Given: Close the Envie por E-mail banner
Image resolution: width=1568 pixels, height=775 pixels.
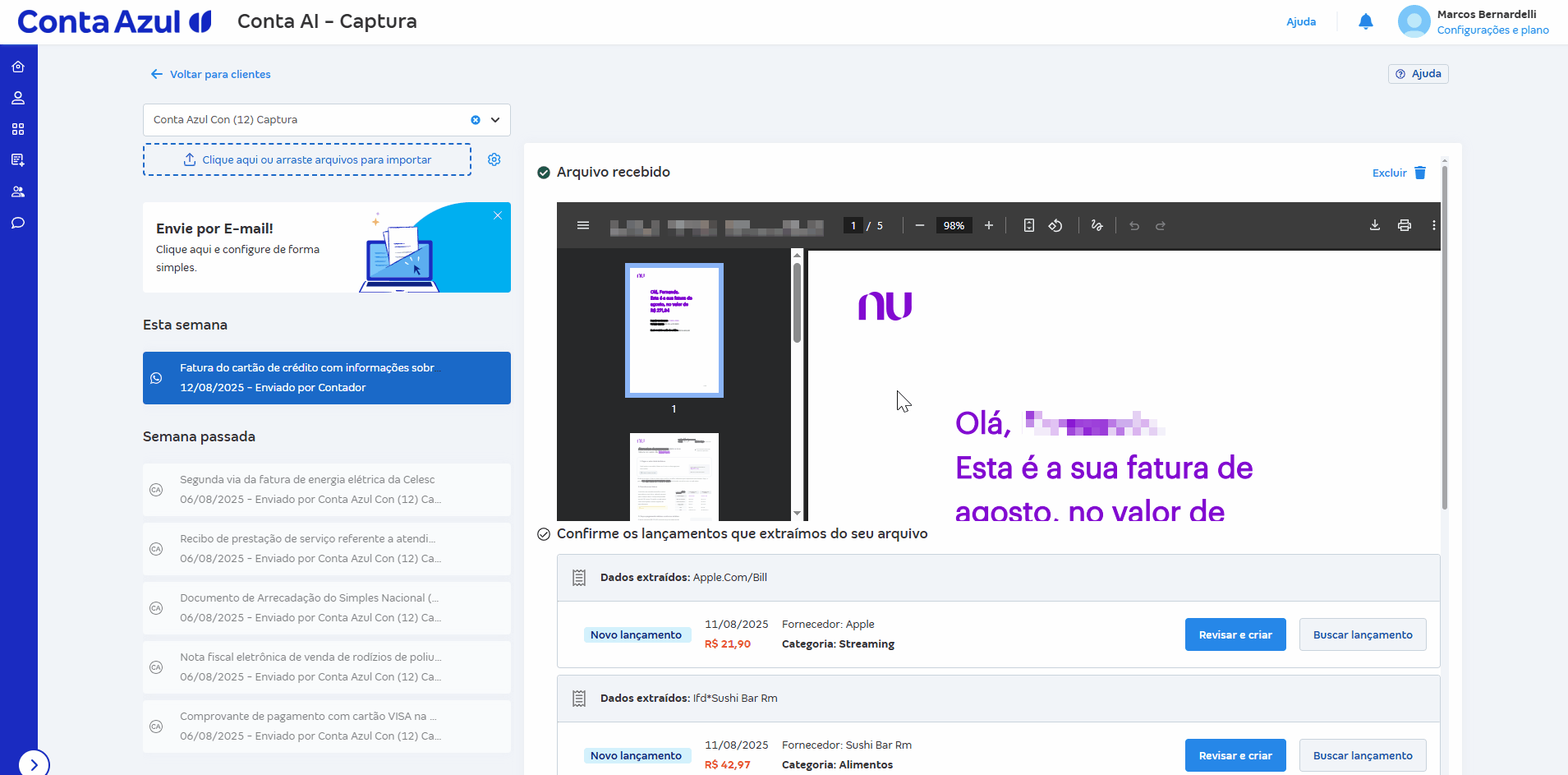Looking at the screenshot, I should pos(498,215).
